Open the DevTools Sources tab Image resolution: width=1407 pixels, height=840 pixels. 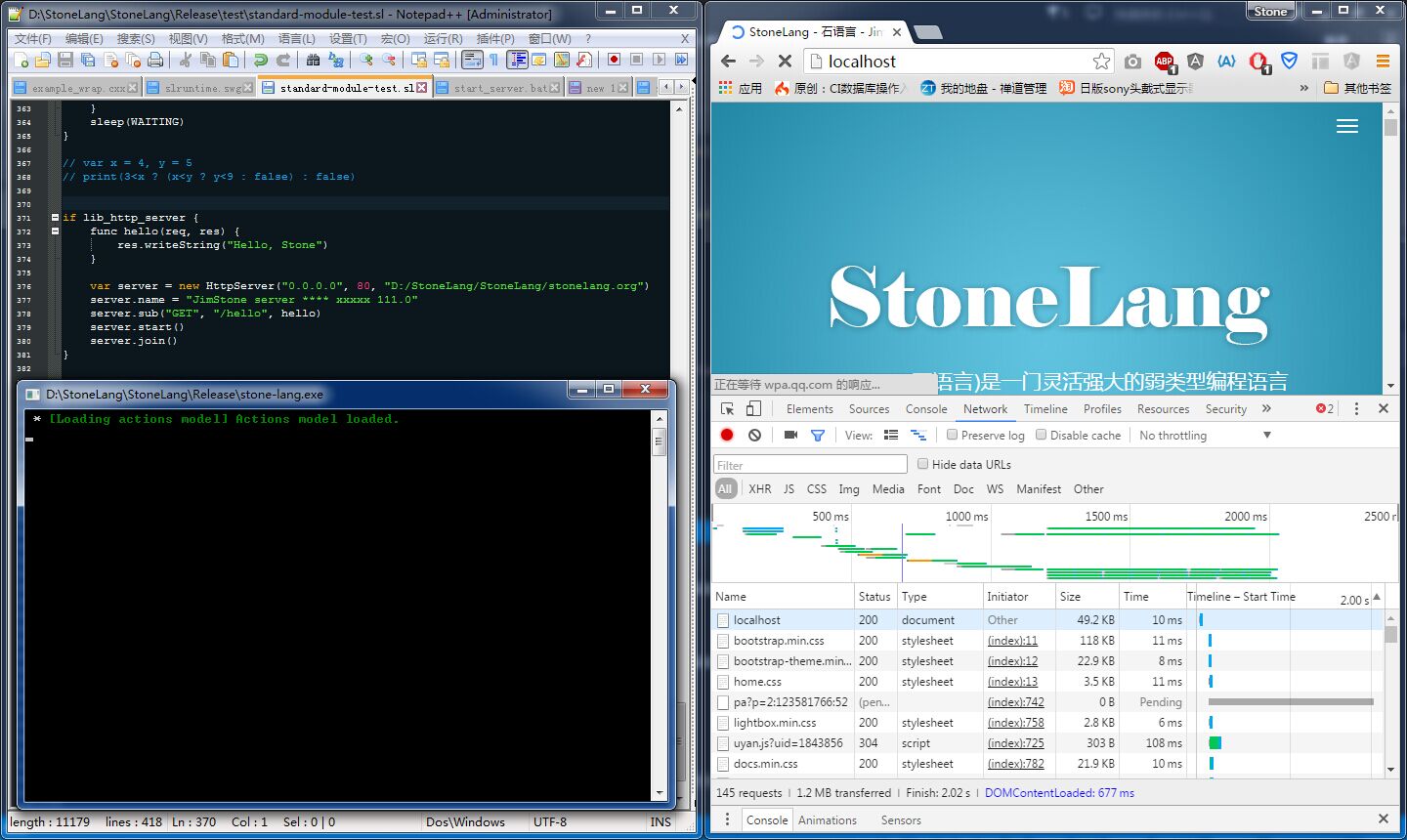pos(869,409)
